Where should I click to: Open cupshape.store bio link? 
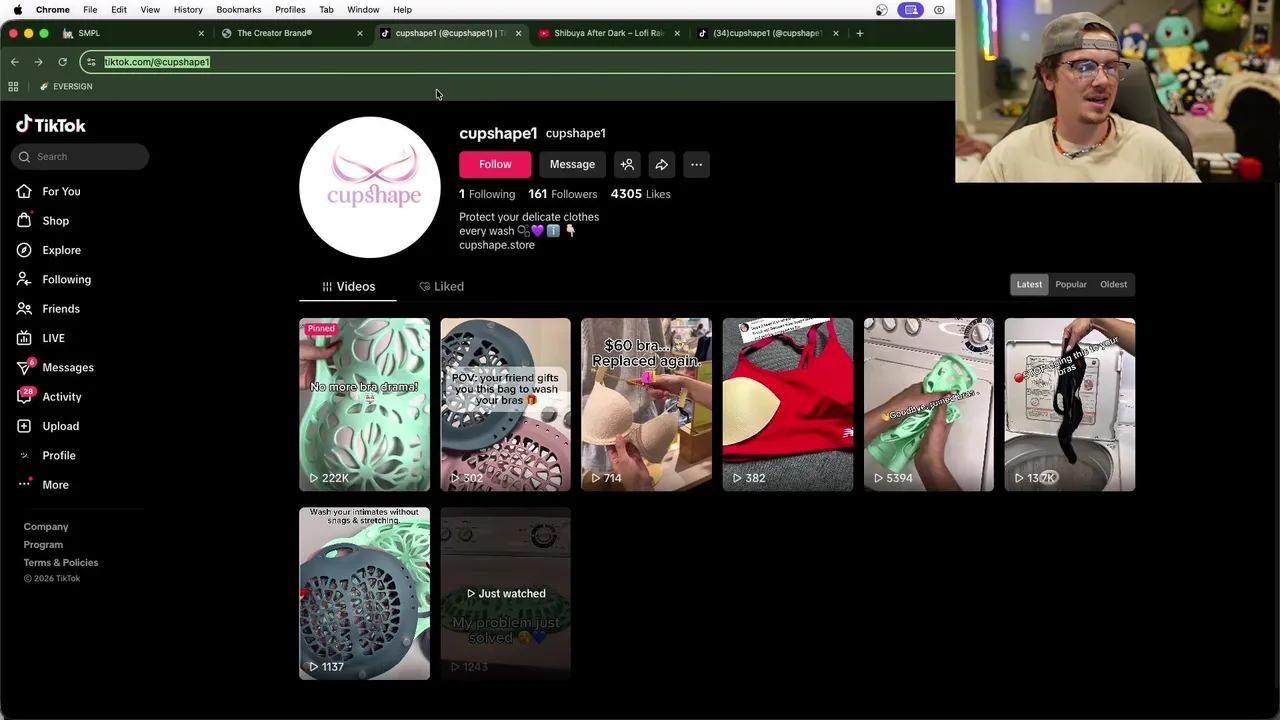497,245
